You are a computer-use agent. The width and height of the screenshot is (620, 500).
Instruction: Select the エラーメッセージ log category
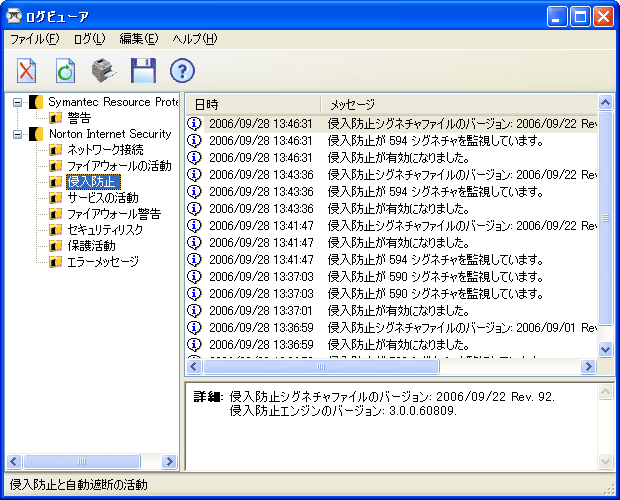tap(103, 262)
